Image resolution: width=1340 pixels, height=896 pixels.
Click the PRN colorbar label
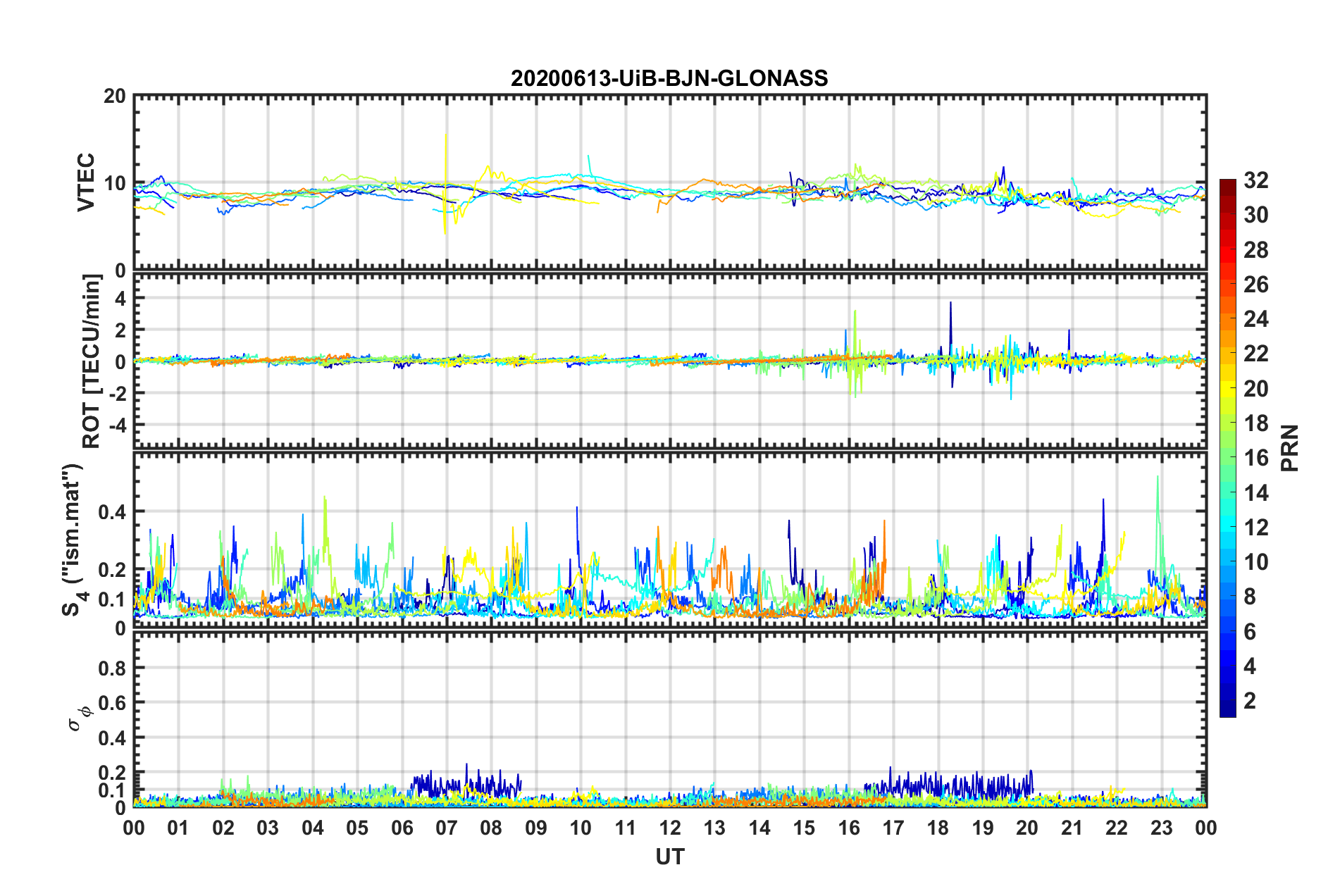[1289, 448]
